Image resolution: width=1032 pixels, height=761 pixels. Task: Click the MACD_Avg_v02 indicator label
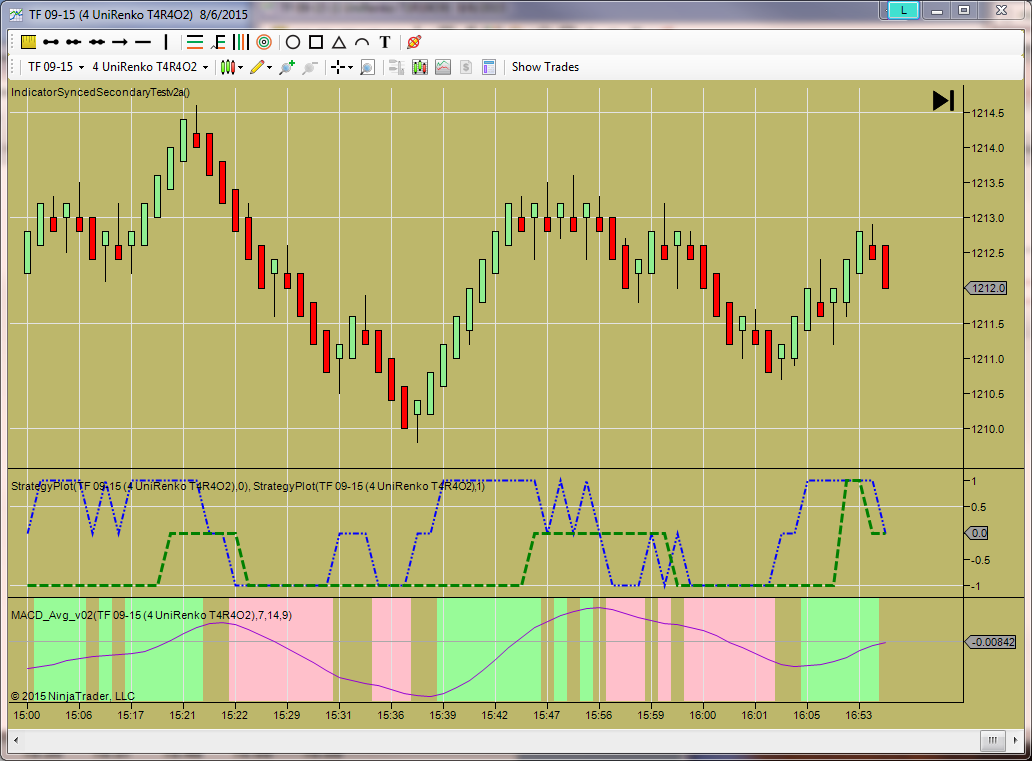151,615
